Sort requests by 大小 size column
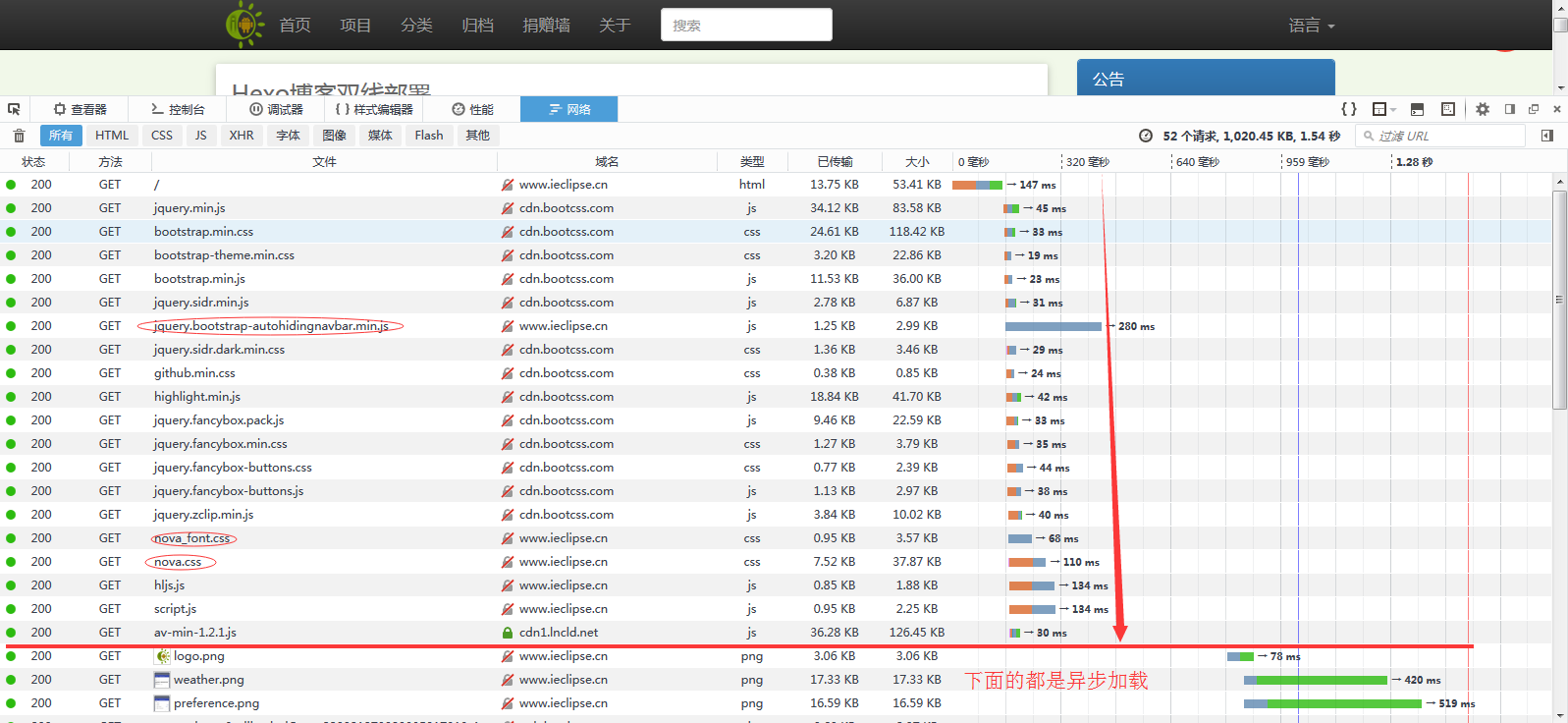 click(917, 161)
